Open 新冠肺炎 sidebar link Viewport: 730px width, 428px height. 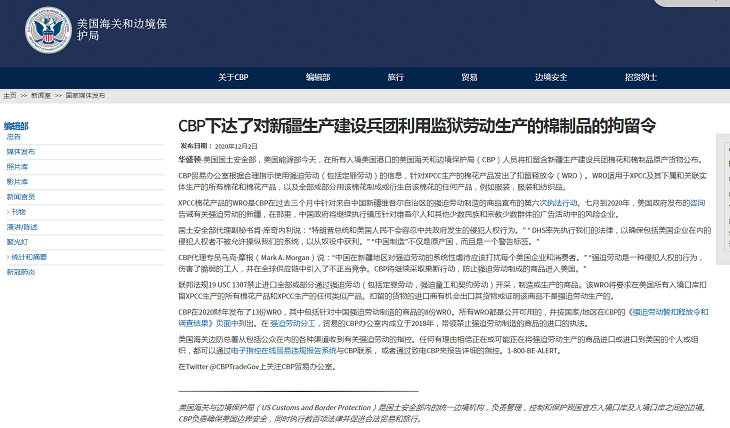coord(20,272)
